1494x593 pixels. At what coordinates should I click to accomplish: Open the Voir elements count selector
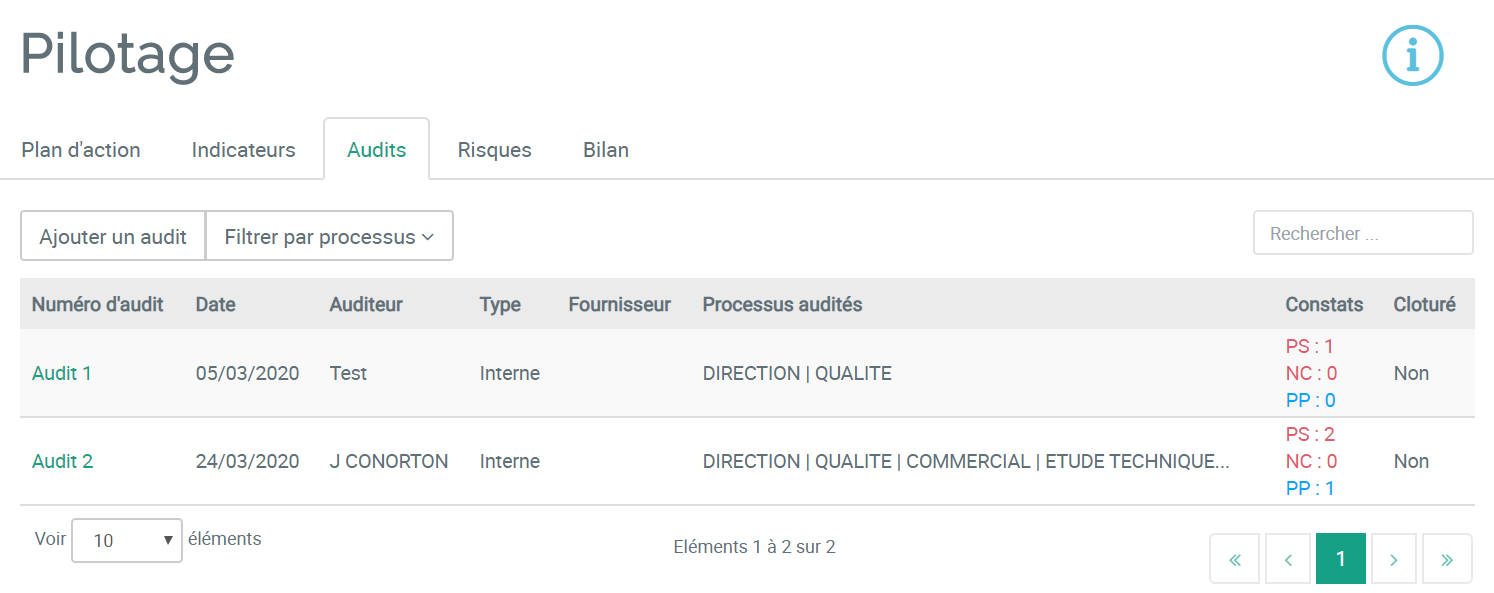[127, 540]
